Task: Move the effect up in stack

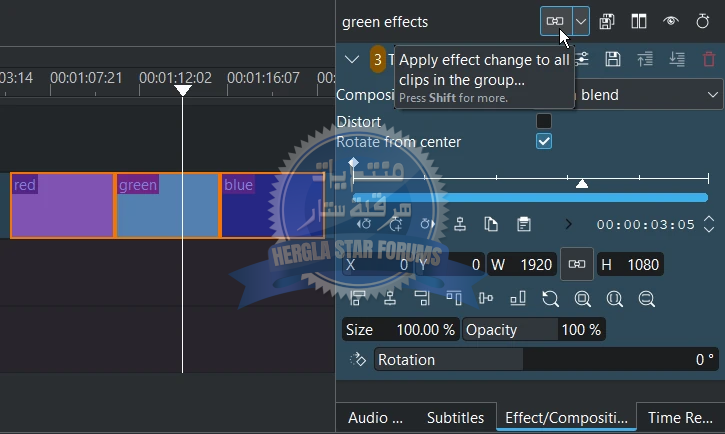Action: tap(645, 60)
